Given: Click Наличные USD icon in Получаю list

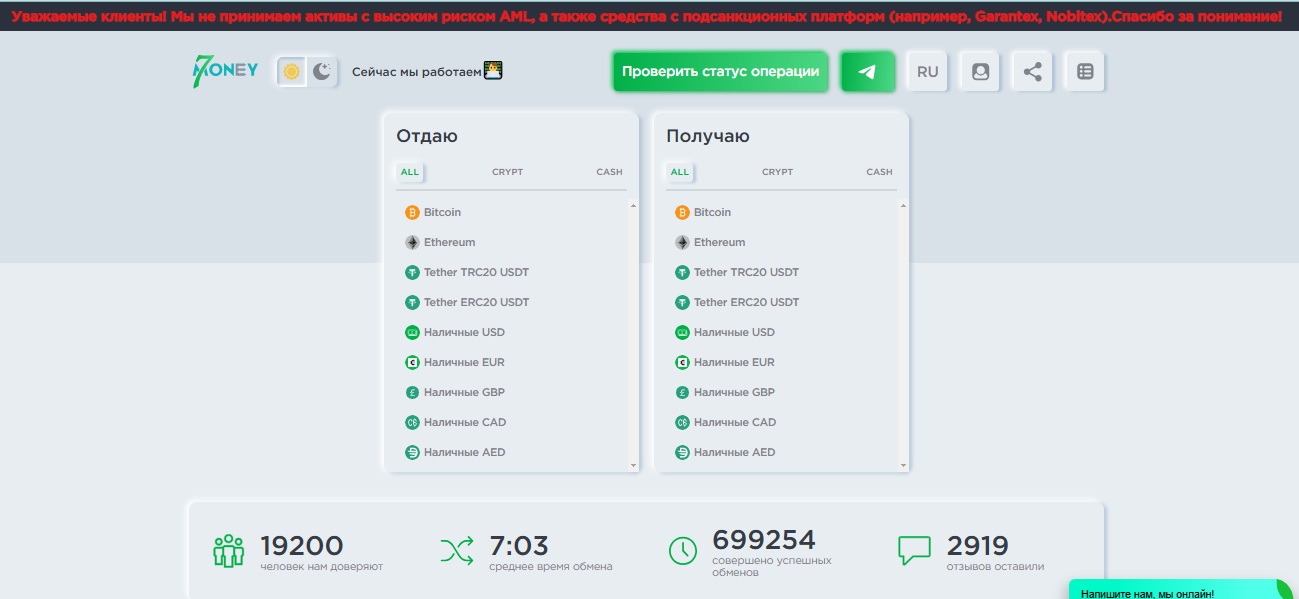Looking at the screenshot, I should pyautogui.click(x=682, y=332).
